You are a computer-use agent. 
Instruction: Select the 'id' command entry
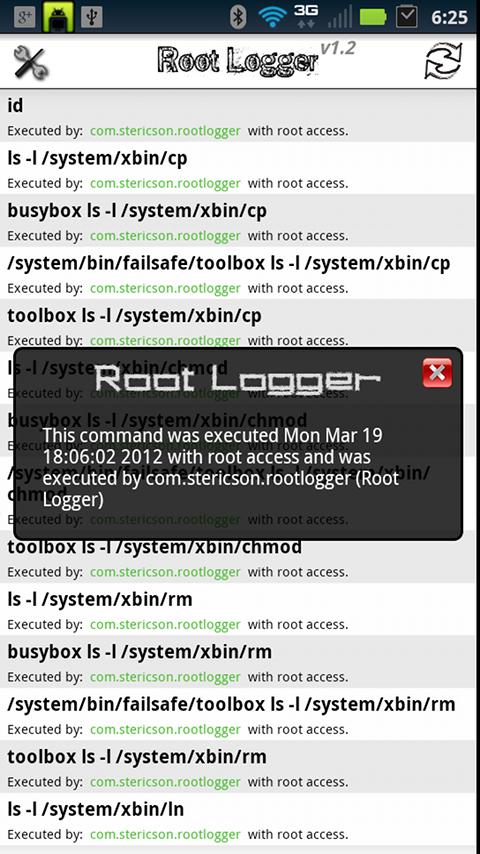pyautogui.click(x=238, y=116)
